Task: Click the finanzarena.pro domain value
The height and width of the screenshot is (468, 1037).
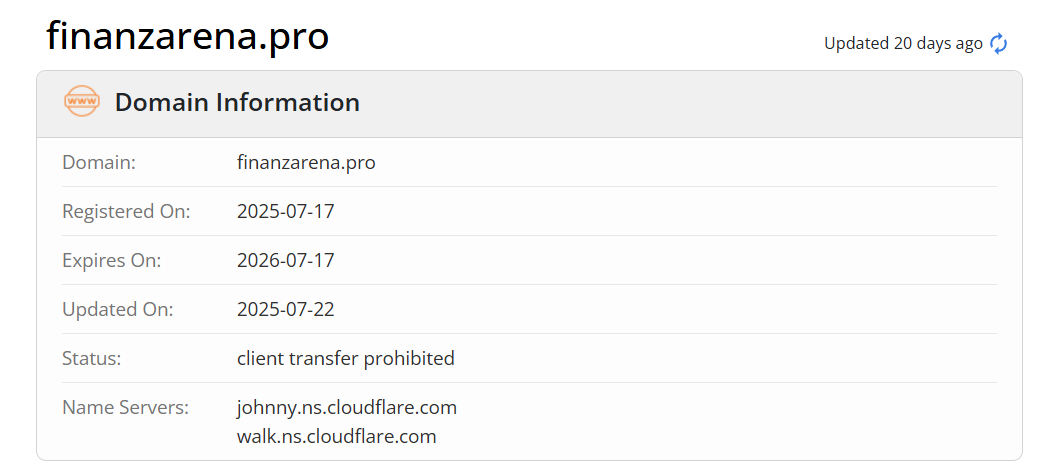Action: 306,162
